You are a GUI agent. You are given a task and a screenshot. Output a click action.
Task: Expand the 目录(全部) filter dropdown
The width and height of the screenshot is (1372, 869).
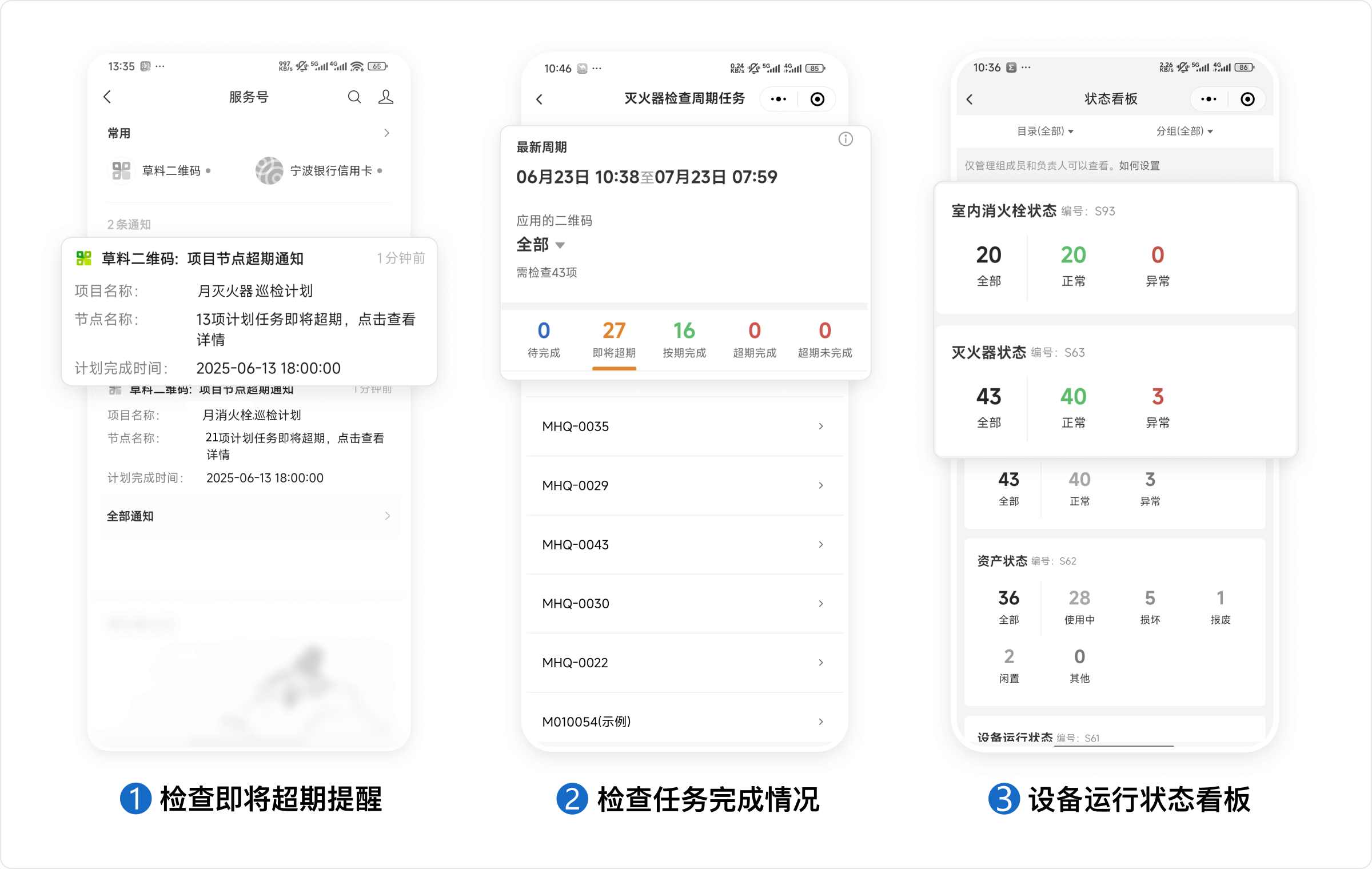1045,131
